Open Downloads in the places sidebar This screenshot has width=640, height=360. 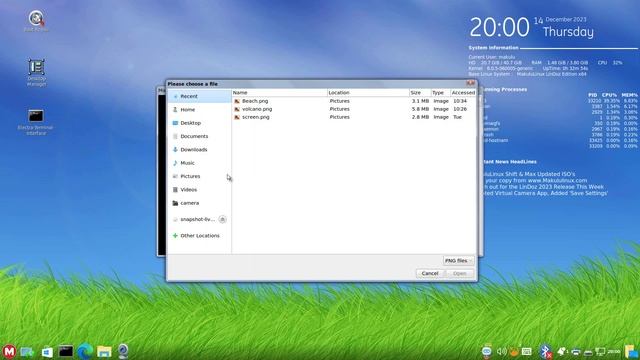point(199,149)
